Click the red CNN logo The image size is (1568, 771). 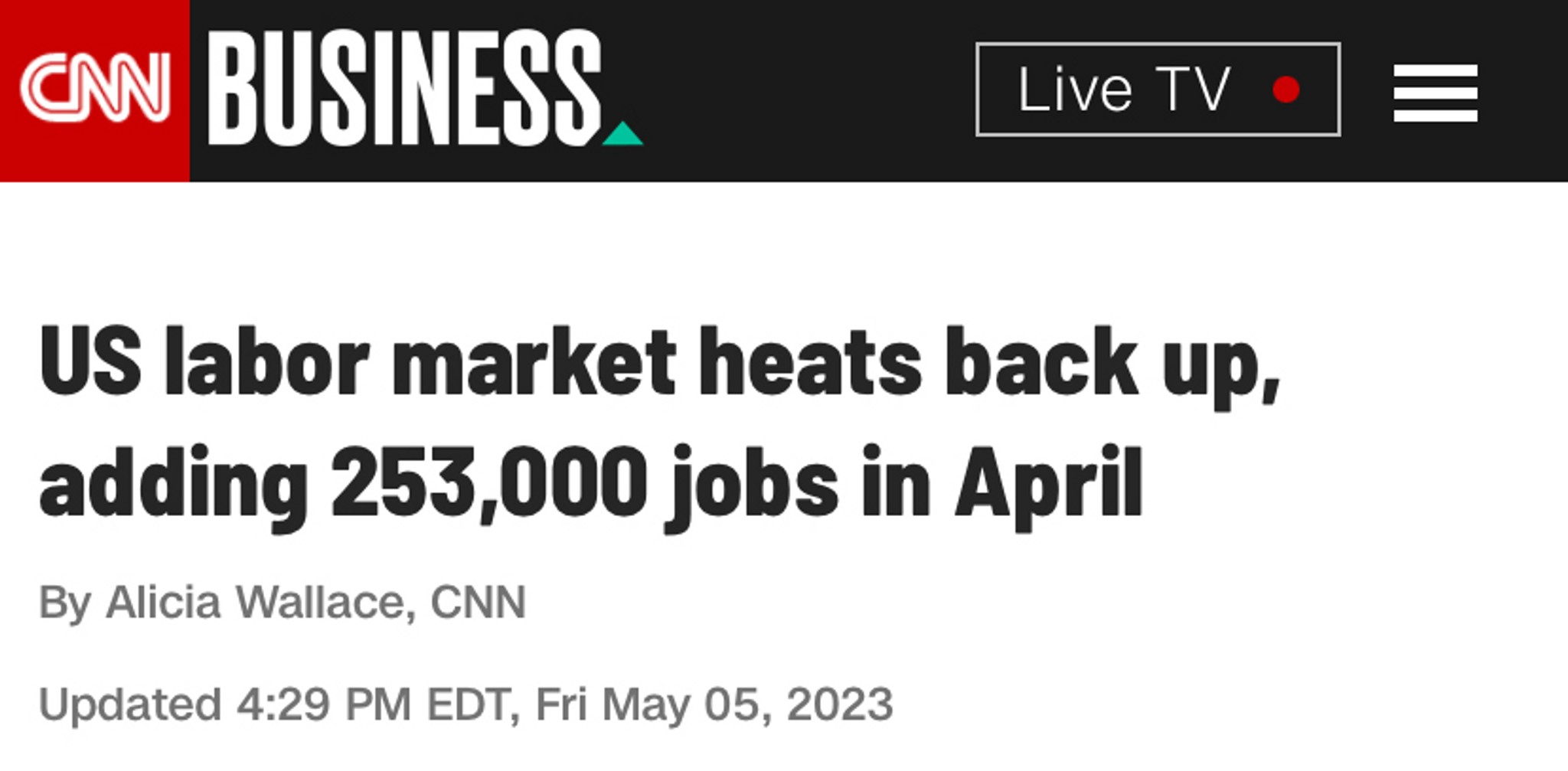95,90
